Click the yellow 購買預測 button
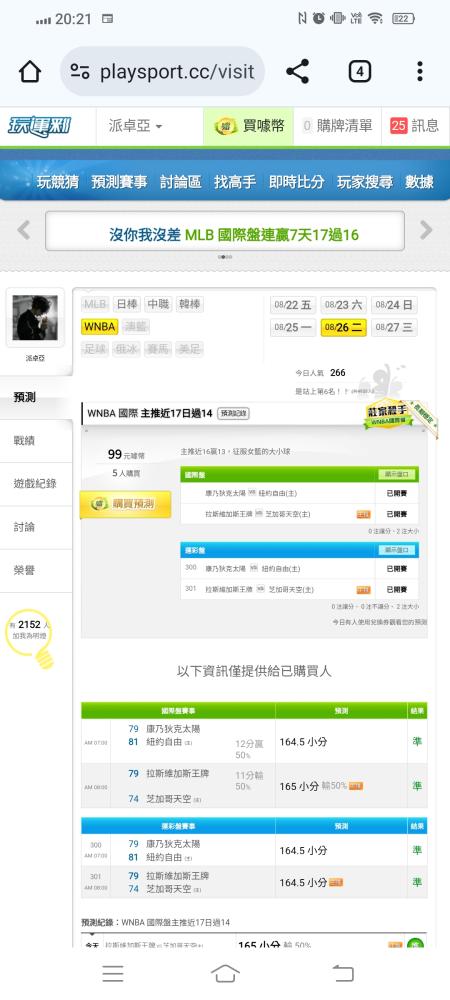This screenshot has height=1000, width=450. coord(126,504)
